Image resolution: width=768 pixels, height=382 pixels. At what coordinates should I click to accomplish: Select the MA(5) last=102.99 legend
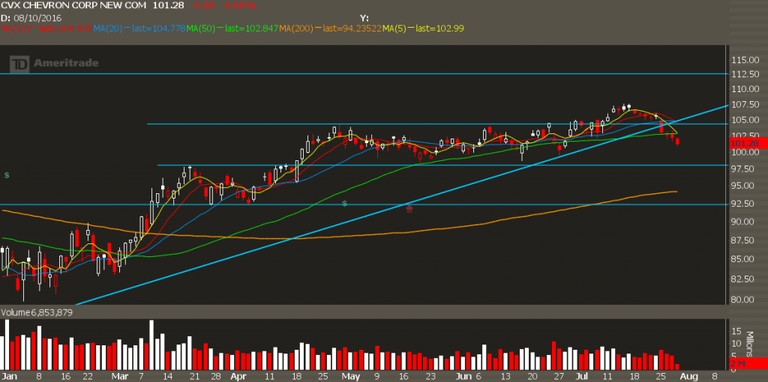pyautogui.click(x=424, y=29)
